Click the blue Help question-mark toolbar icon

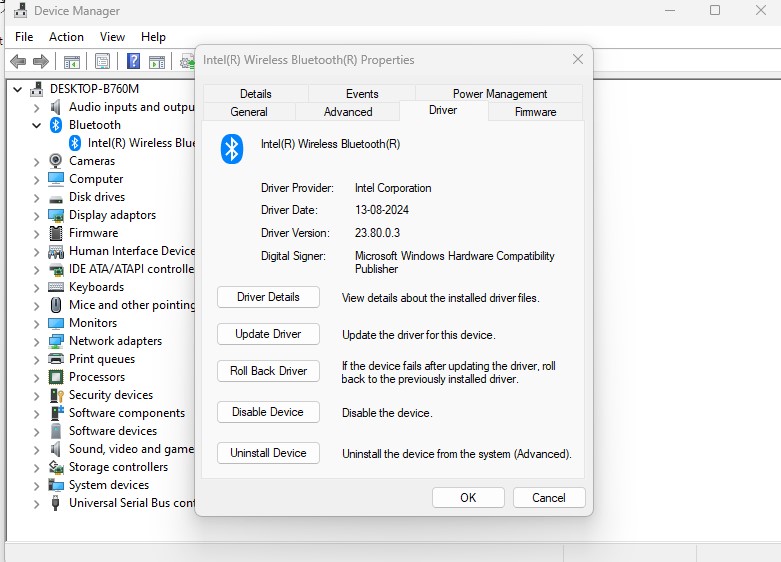(132, 62)
